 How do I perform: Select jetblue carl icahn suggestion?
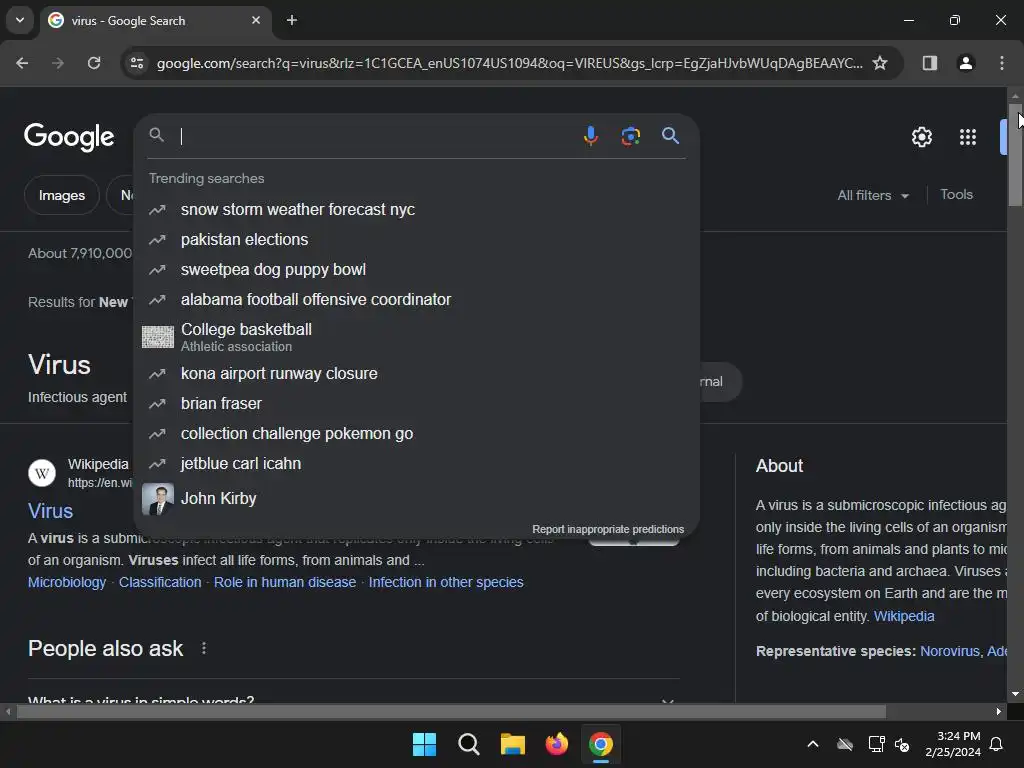tap(417, 464)
